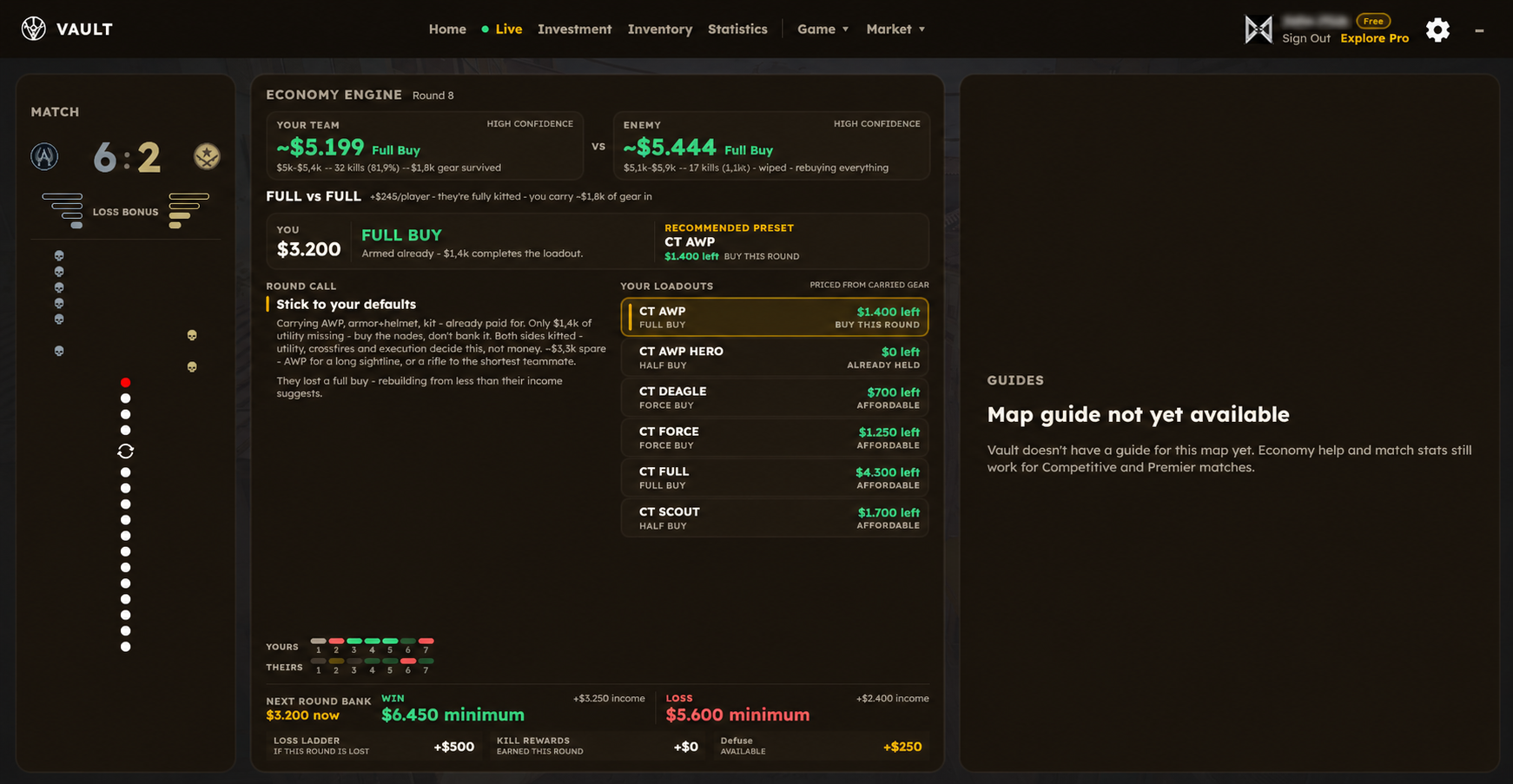This screenshot has width=1513, height=784.
Task: Click the Map guide not yet available heading
Action: click(1138, 414)
